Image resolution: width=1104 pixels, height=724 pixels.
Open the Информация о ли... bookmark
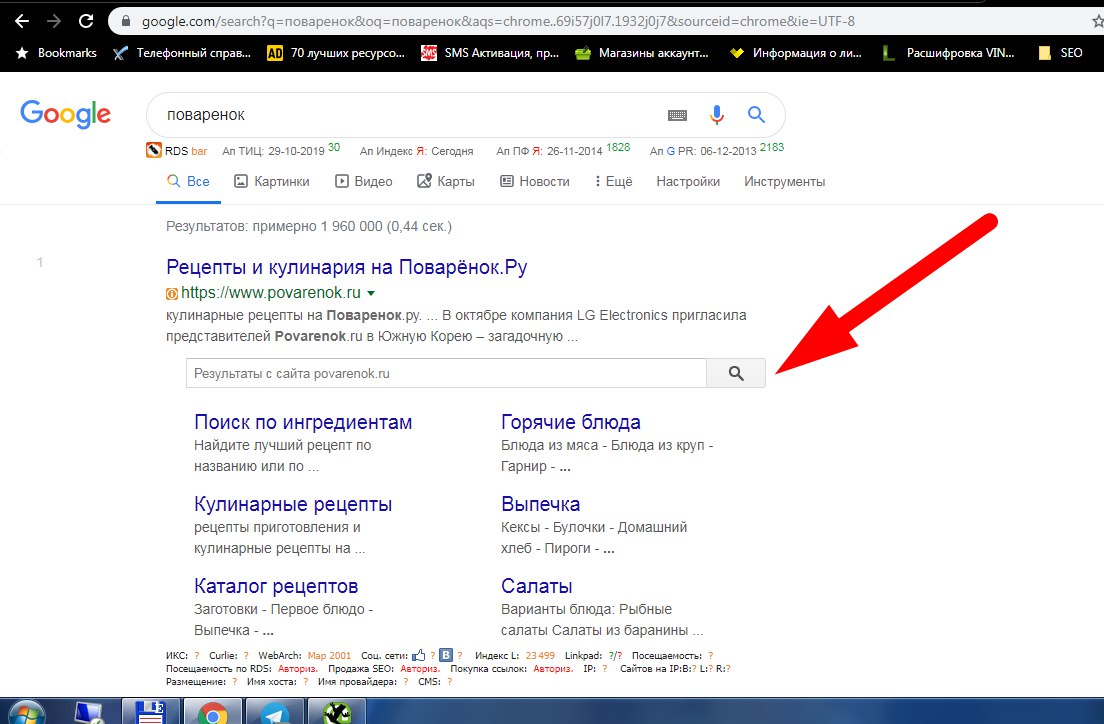tap(796, 53)
